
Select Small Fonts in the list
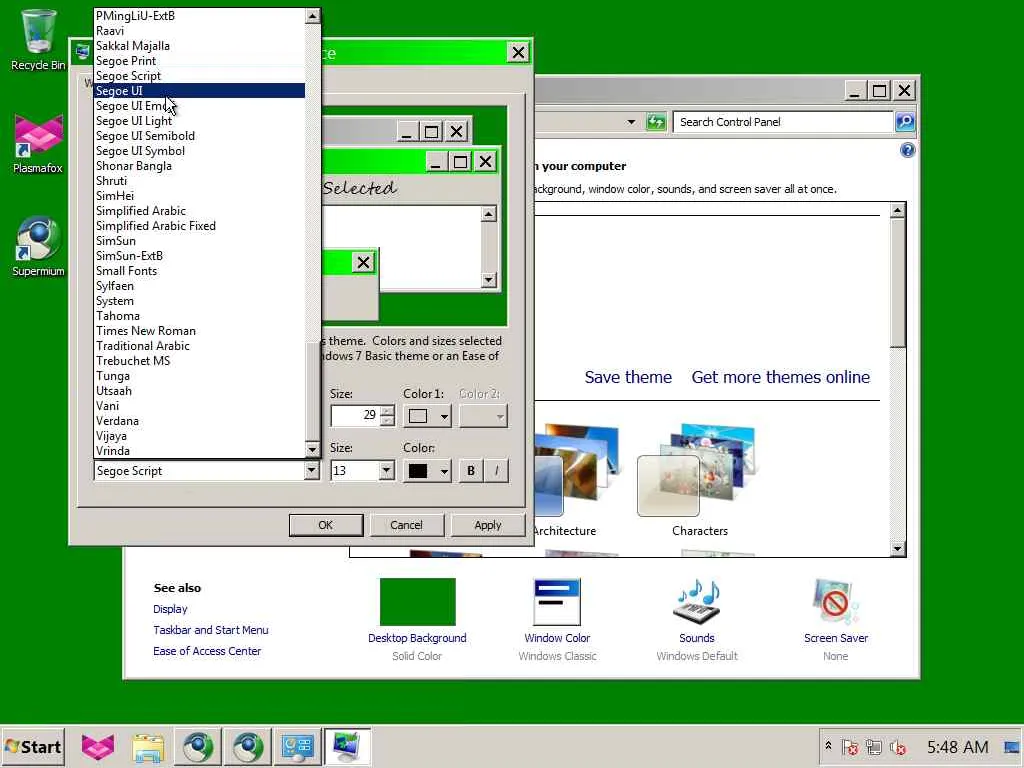[x=199, y=270]
